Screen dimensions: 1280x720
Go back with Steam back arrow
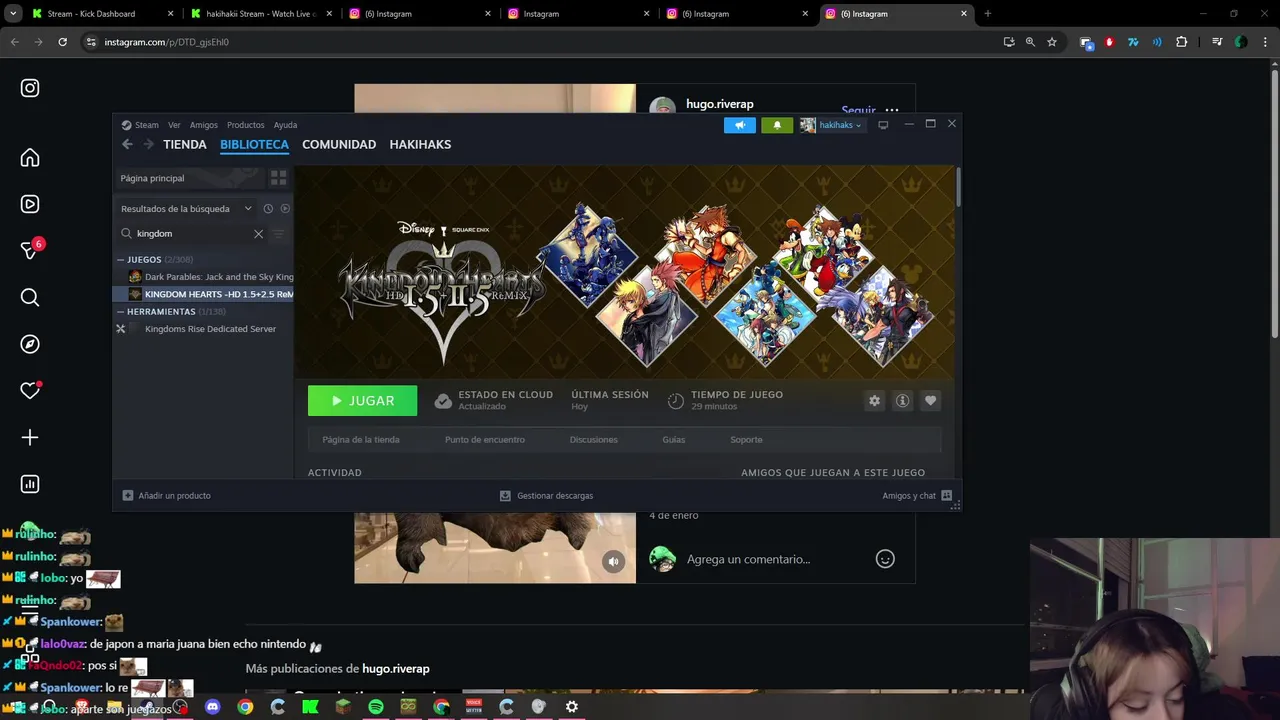click(127, 144)
